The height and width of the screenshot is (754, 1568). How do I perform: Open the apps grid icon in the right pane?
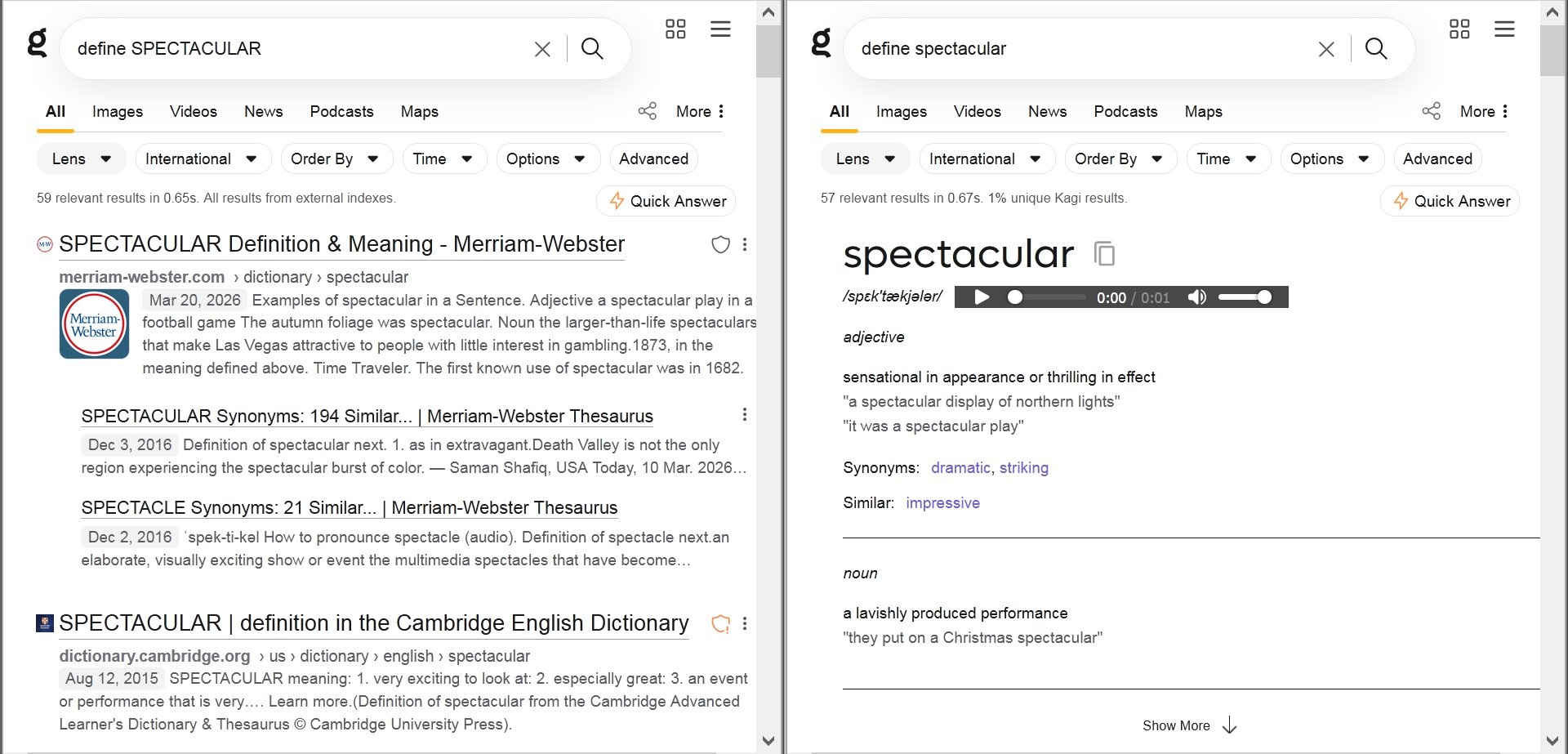coord(1459,29)
